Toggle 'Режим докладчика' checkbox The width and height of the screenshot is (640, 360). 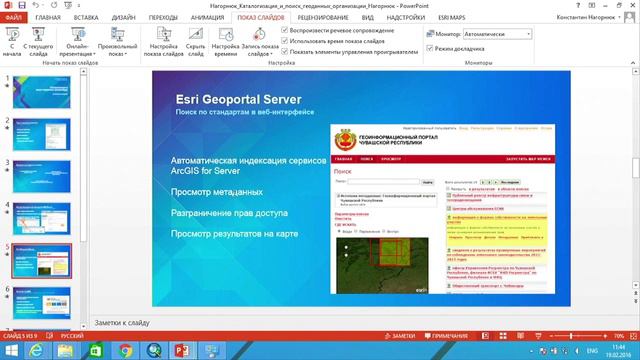click(x=430, y=48)
